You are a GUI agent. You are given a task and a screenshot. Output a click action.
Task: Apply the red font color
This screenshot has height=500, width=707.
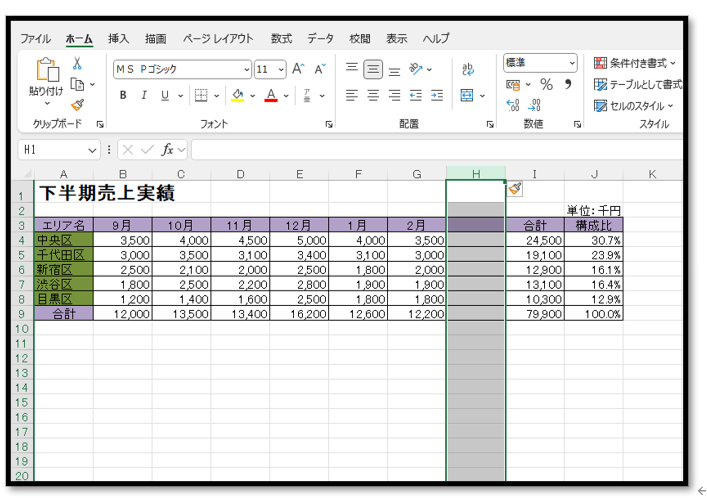click(271, 96)
